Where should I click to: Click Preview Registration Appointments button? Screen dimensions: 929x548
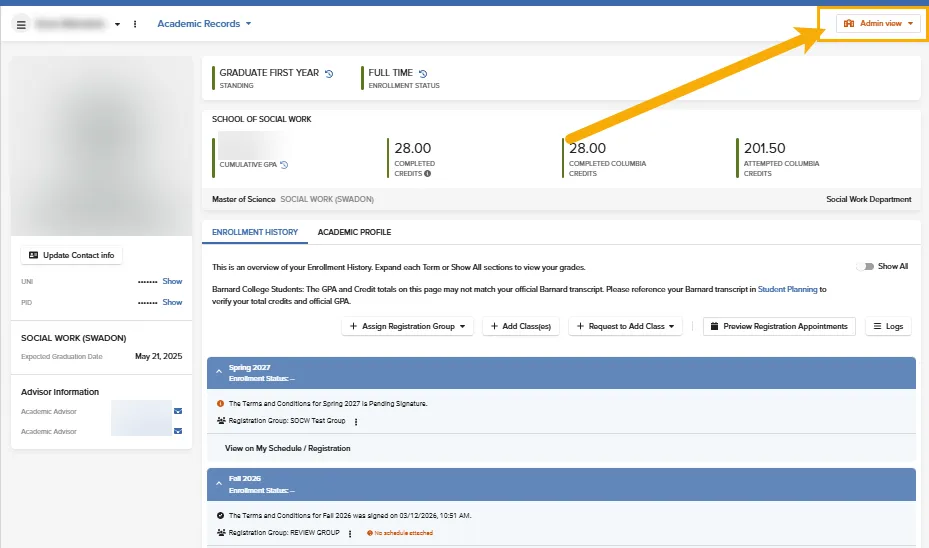tap(779, 326)
